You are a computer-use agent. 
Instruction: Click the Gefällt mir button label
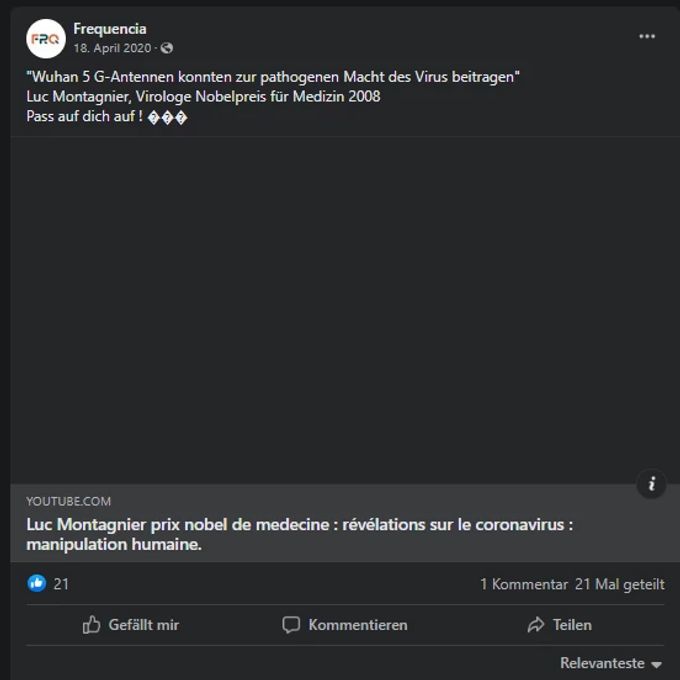144,625
